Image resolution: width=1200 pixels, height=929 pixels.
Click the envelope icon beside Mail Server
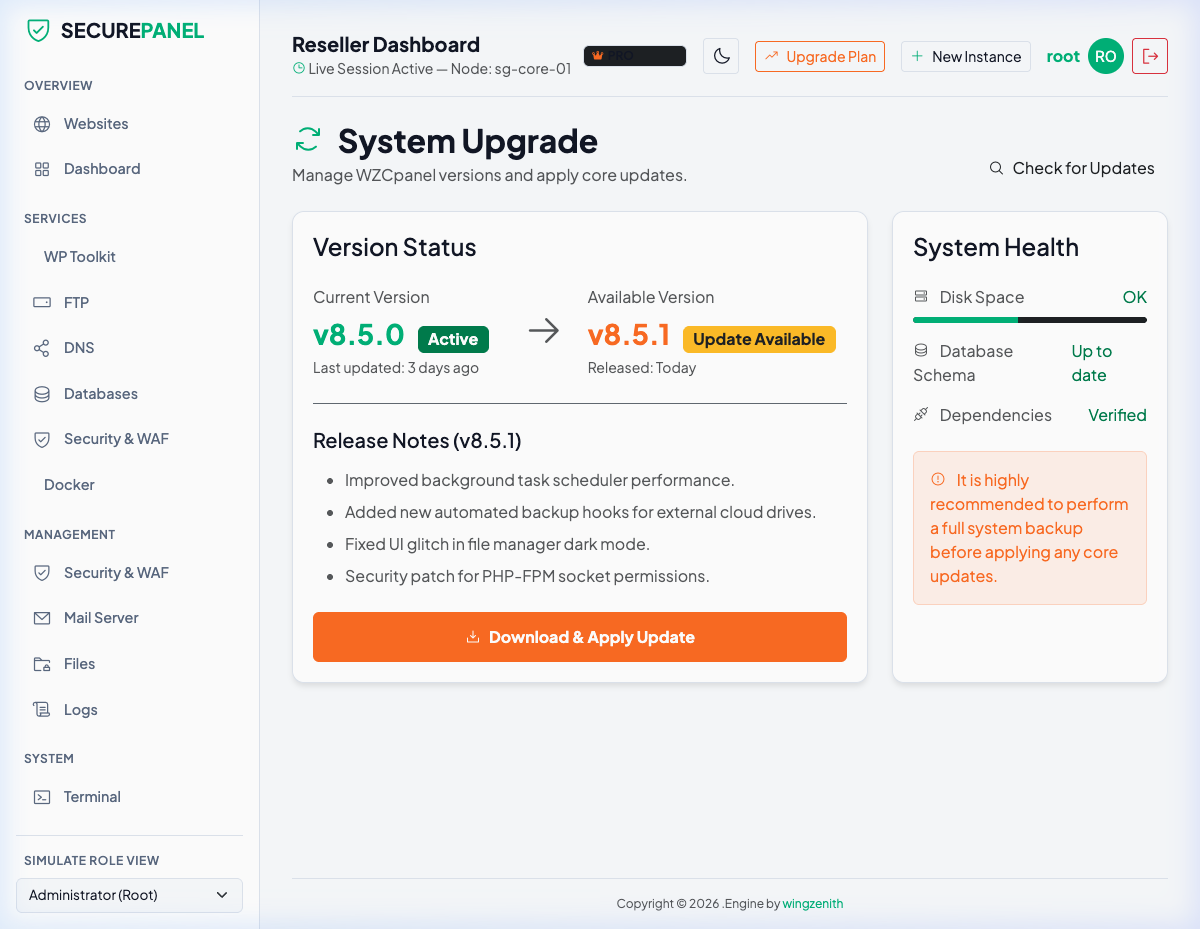(x=42, y=618)
